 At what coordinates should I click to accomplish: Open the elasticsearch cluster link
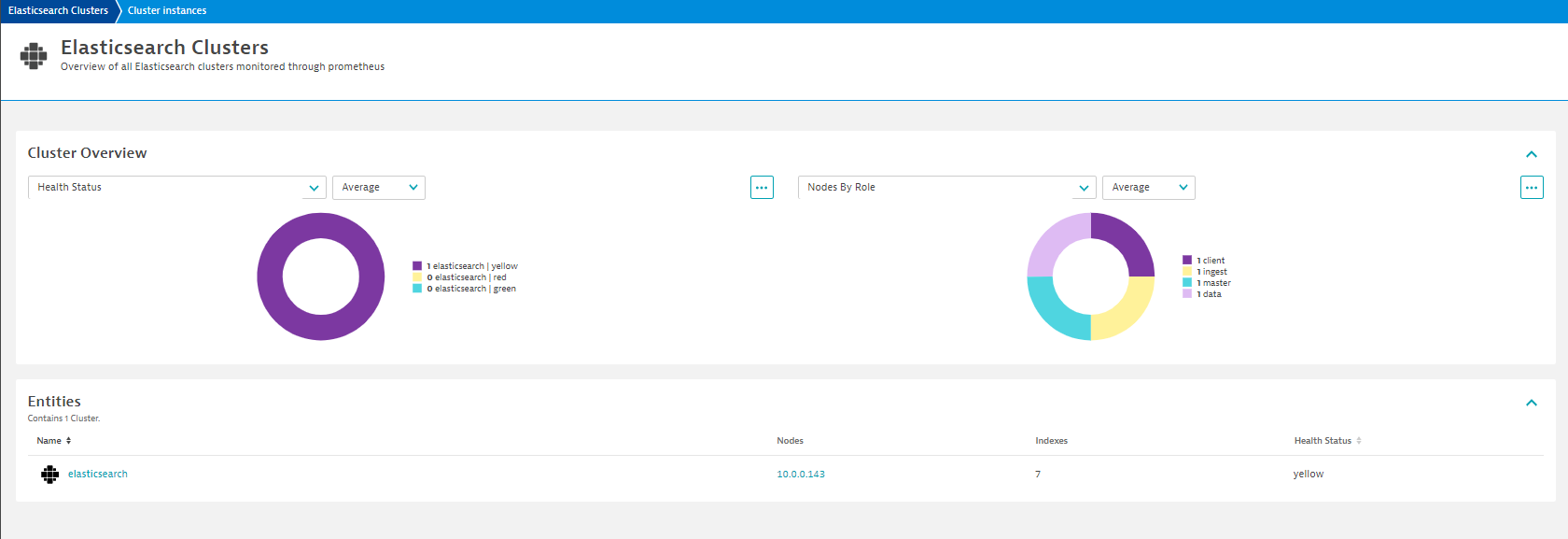(98, 475)
